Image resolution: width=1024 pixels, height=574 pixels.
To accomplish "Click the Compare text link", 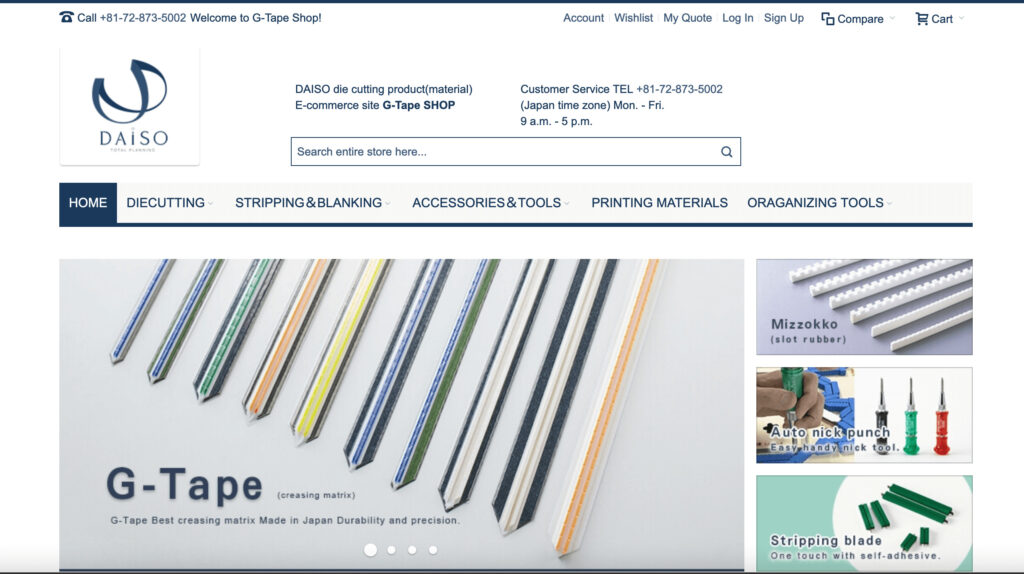I will (860, 20).
